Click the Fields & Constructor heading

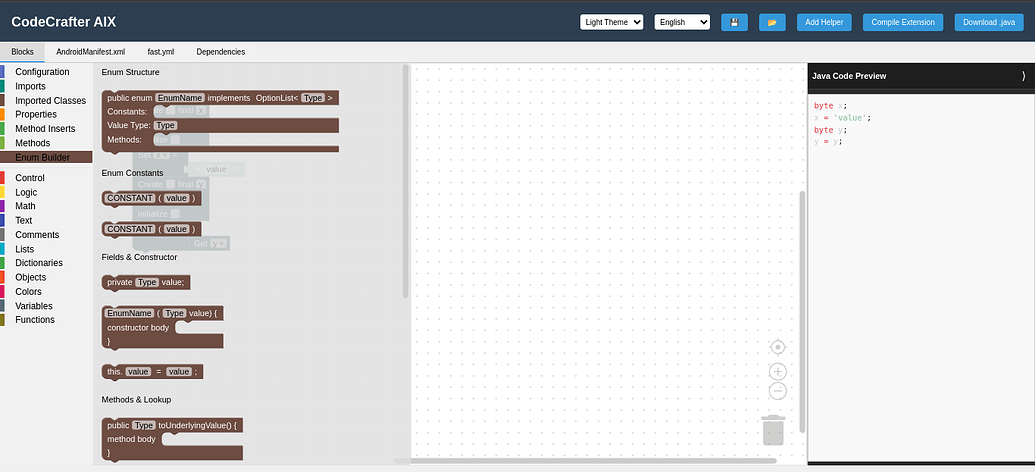[x=139, y=257]
